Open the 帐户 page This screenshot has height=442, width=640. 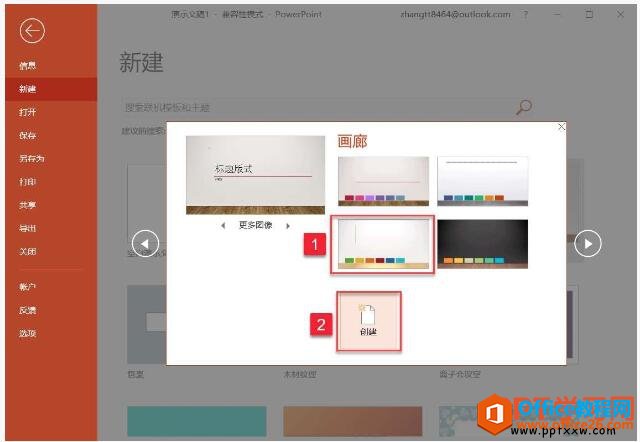click(x=27, y=287)
